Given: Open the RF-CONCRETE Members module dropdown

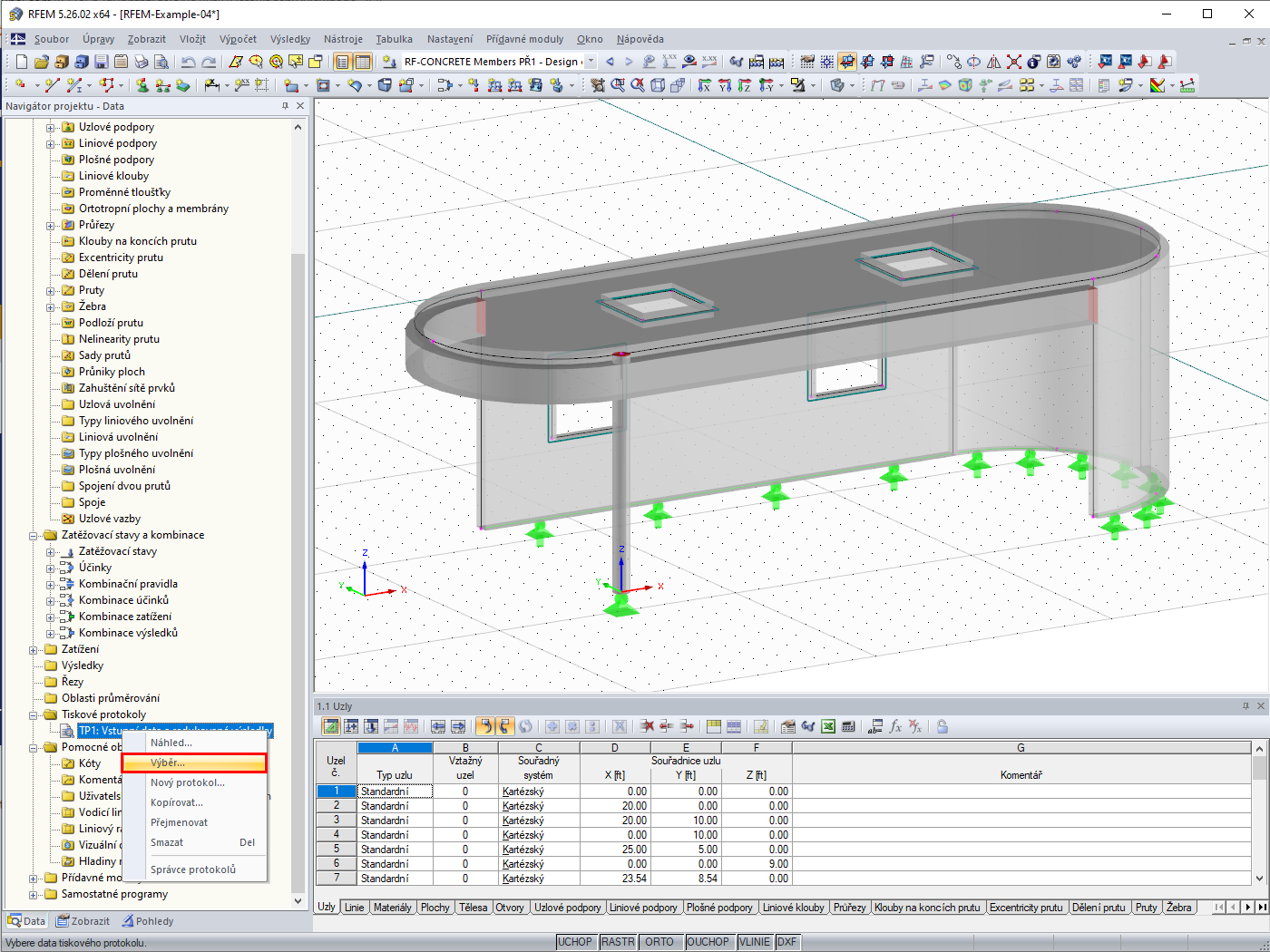Looking at the screenshot, I should click(x=591, y=62).
